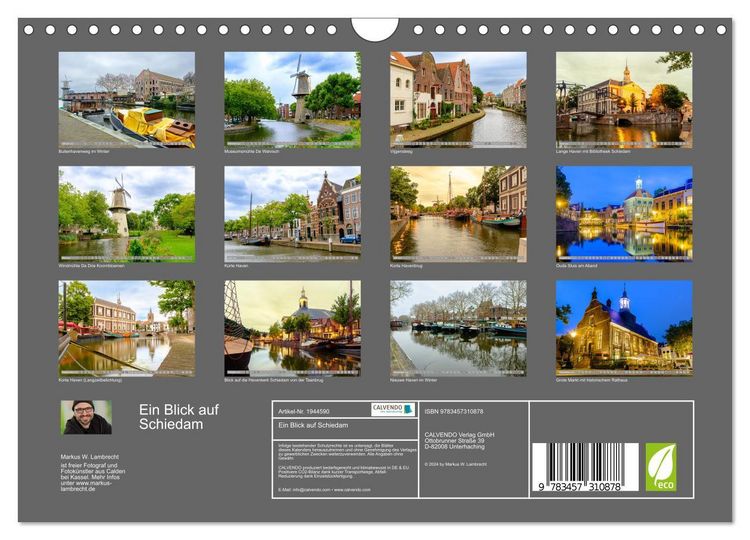Click the caption 'Buitenhavenweg im Winter'
750x540 pixels.
coord(84,151)
